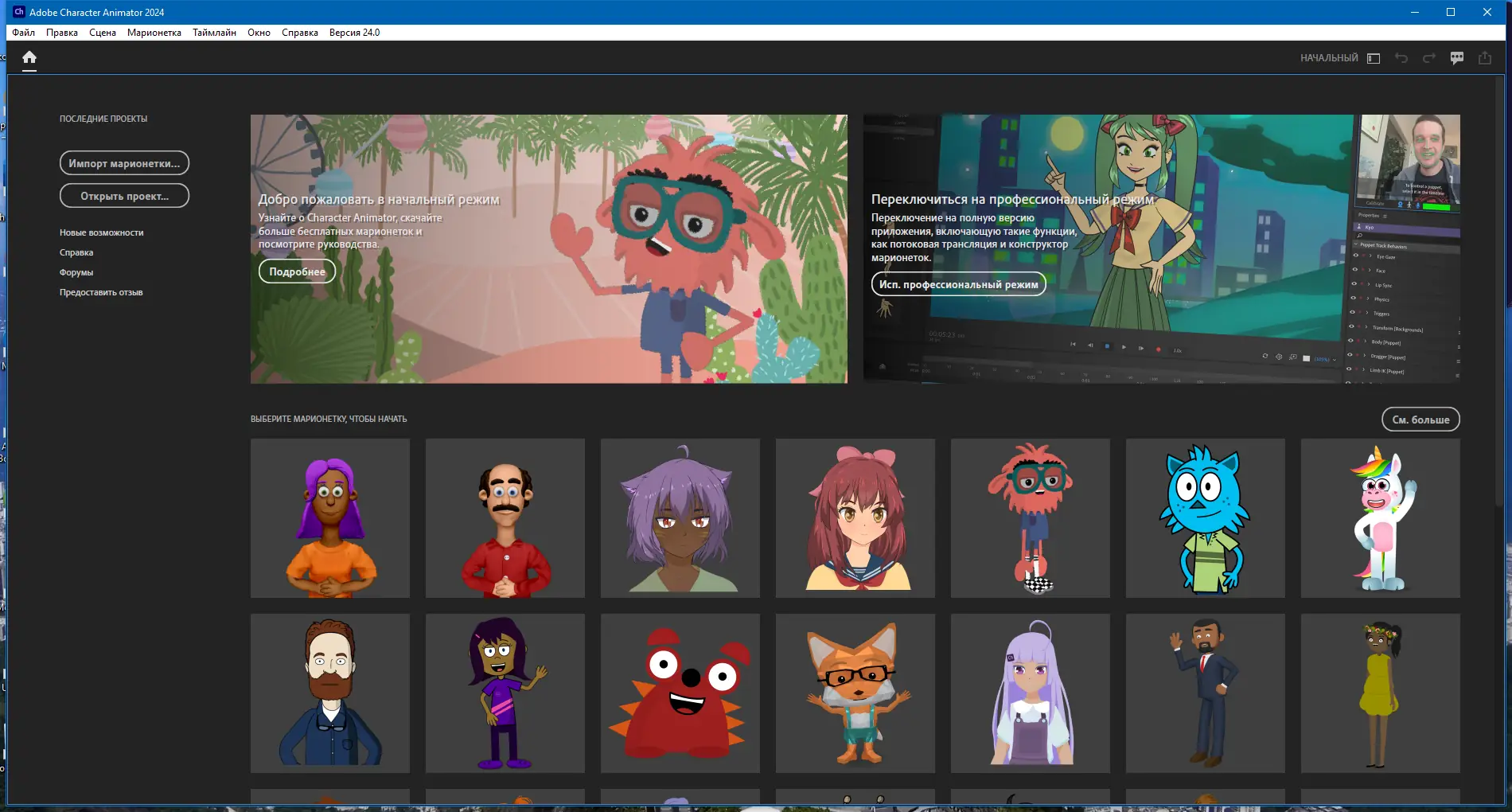
Task: Click the Home icon in the toolbar
Action: tap(29, 57)
